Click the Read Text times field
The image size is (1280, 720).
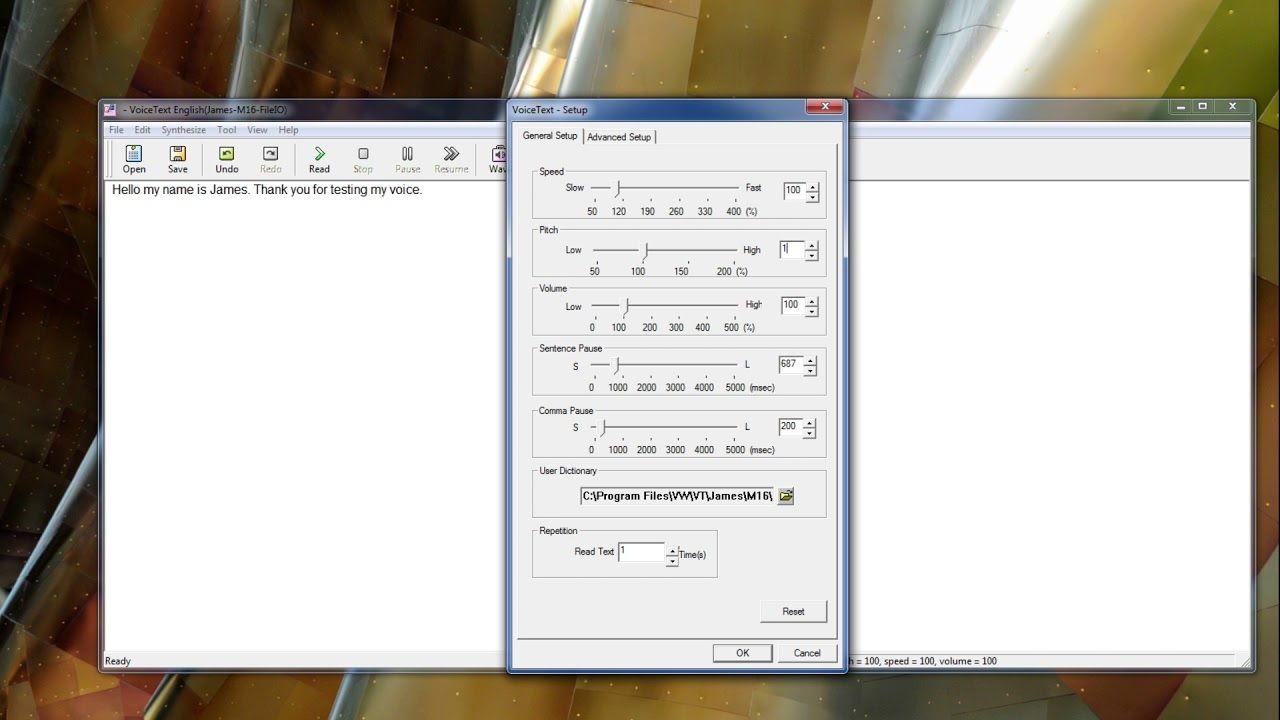point(642,552)
